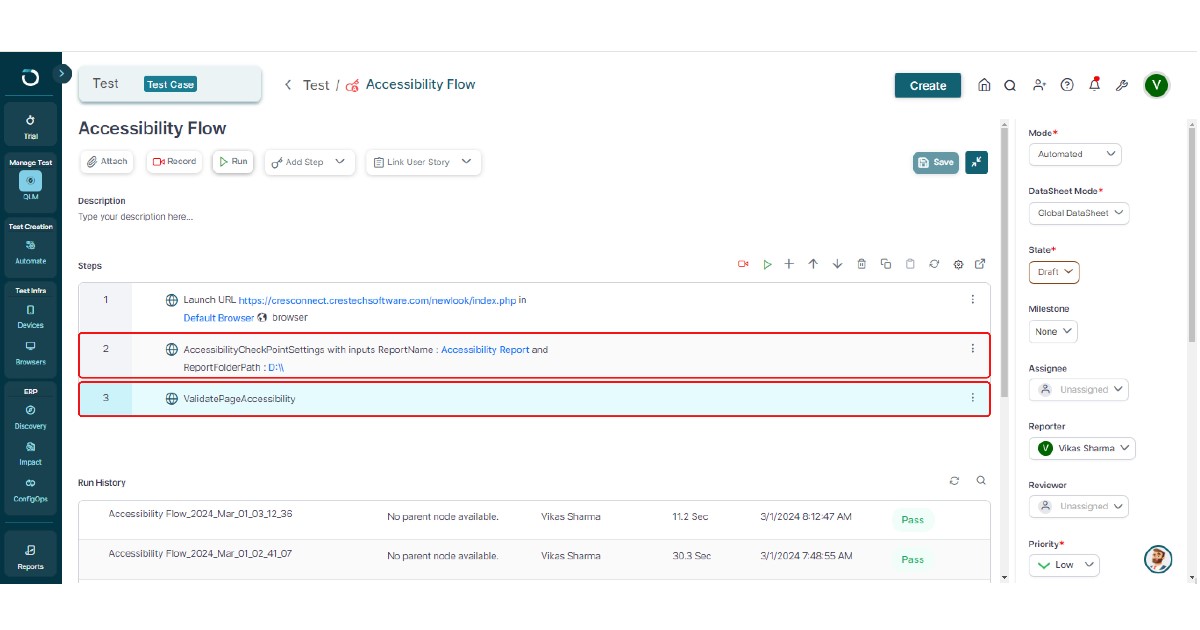Screen dimensions: 1200x630
Task: Click the Test breadcrumb link
Action: pos(316,85)
